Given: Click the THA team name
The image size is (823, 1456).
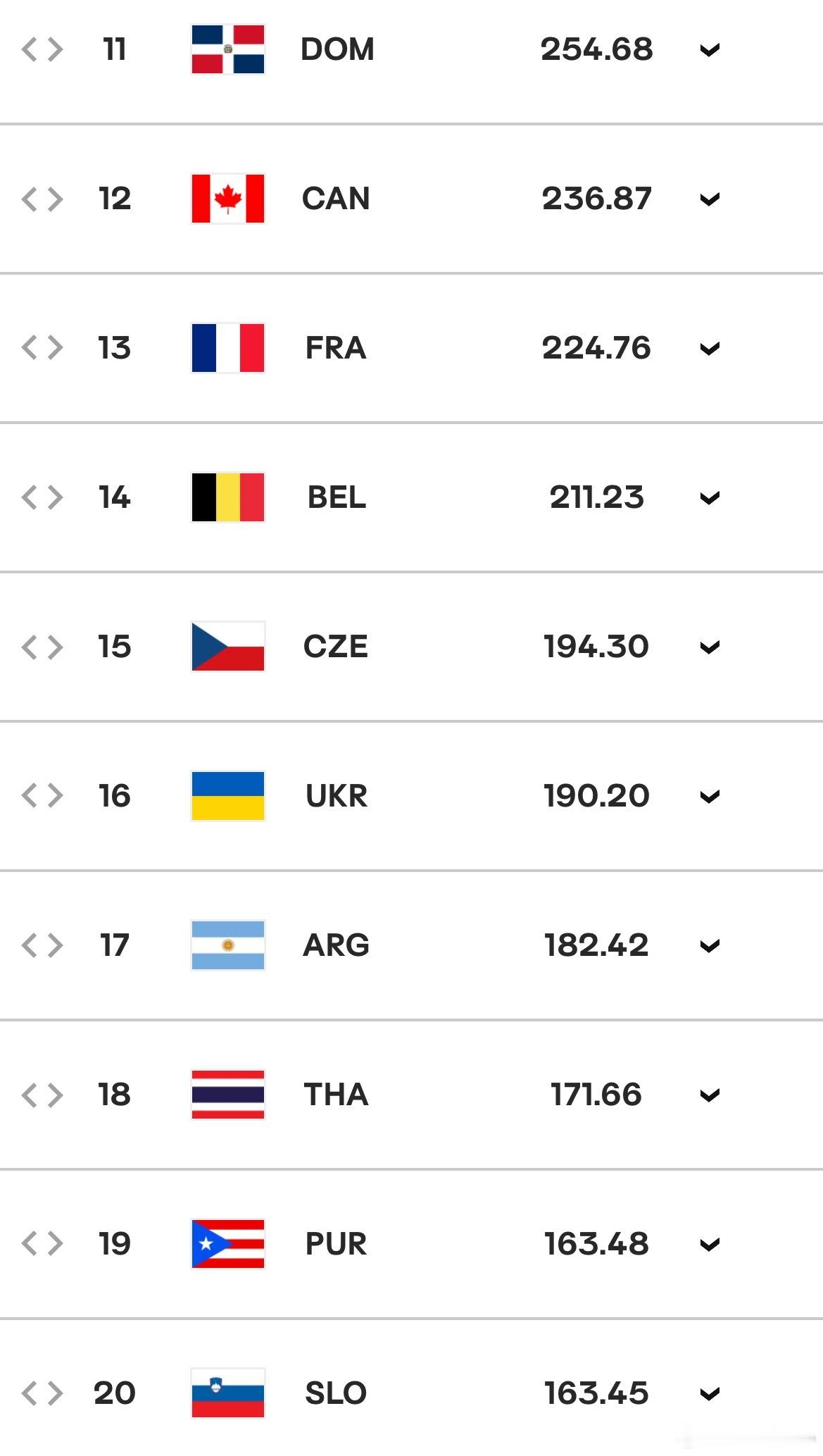Looking at the screenshot, I should [x=336, y=1095].
